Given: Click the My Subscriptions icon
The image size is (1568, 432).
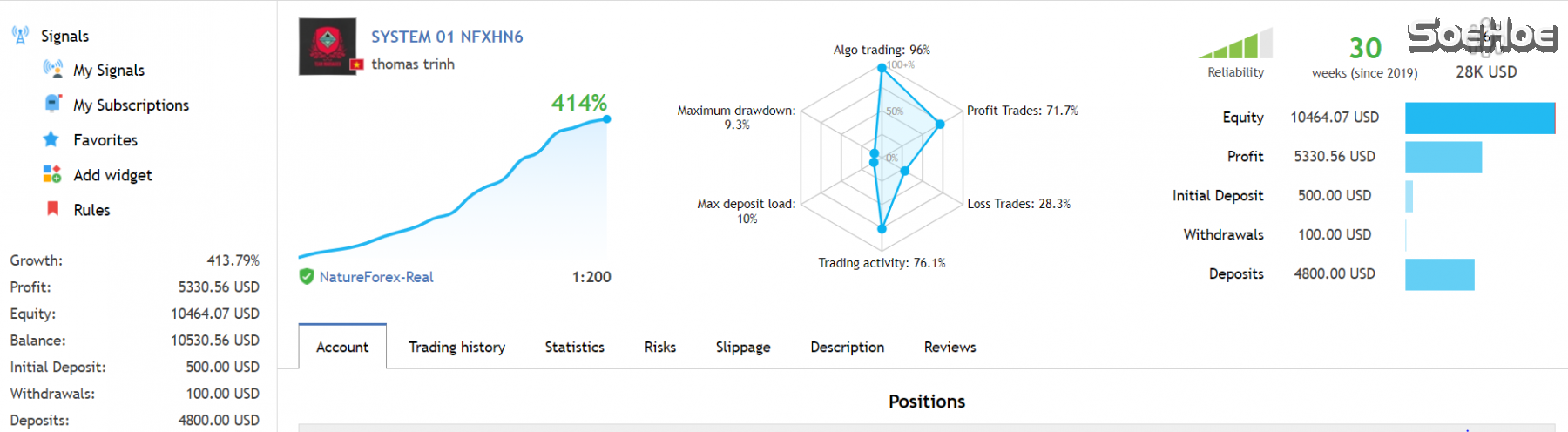Looking at the screenshot, I should point(53,104).
